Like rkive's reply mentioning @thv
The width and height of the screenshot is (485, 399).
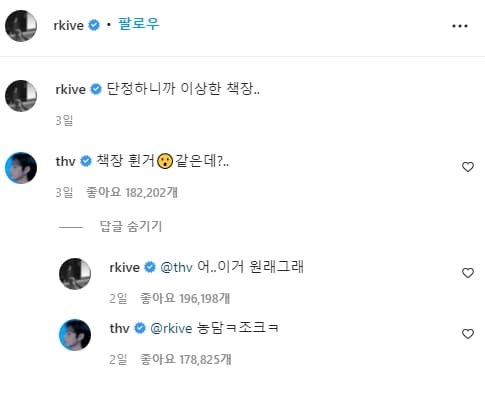[x=468, y=273]
